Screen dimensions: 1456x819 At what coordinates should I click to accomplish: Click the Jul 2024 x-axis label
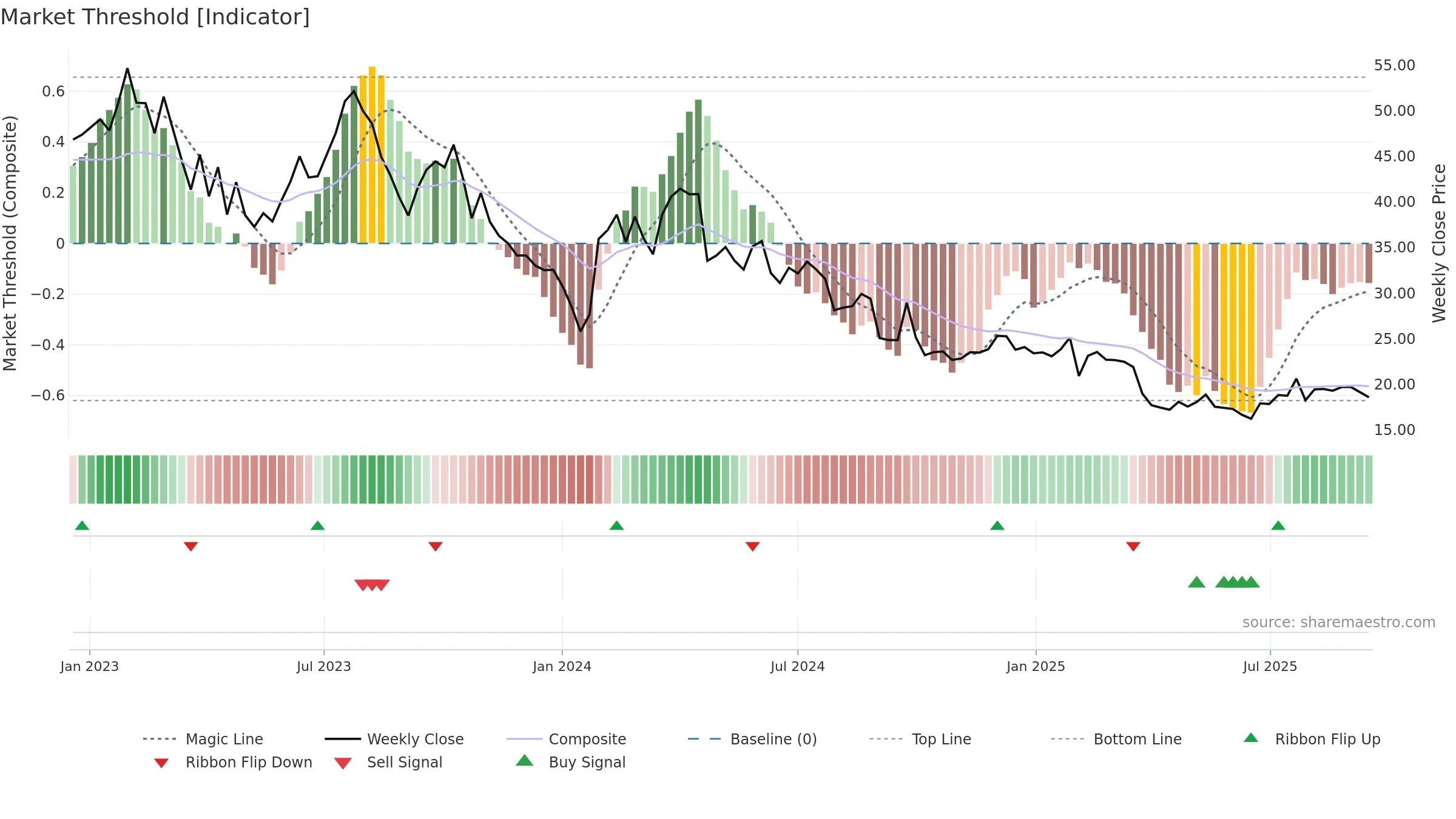click(x=797, y=666)
